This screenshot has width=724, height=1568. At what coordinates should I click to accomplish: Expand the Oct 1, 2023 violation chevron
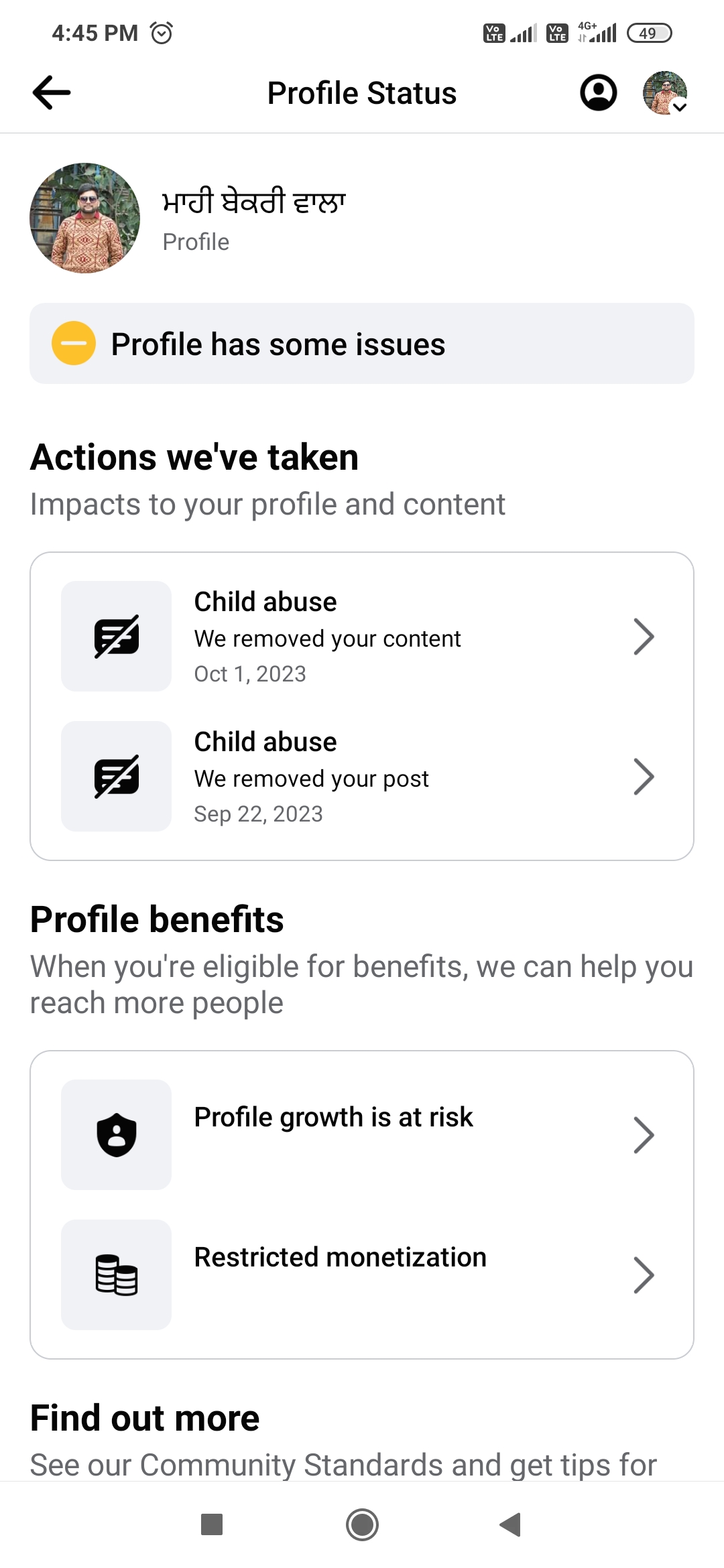pyautogui.click(x=644, y=637)
